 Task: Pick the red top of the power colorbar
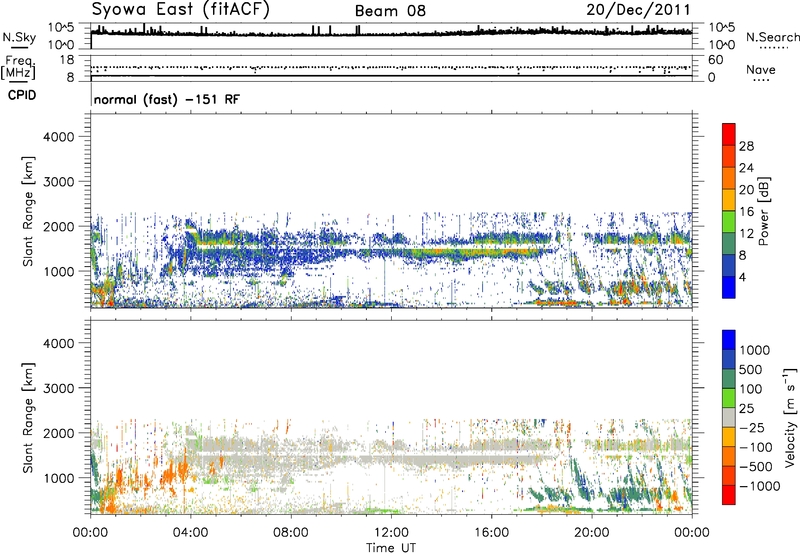click(729, 135)
